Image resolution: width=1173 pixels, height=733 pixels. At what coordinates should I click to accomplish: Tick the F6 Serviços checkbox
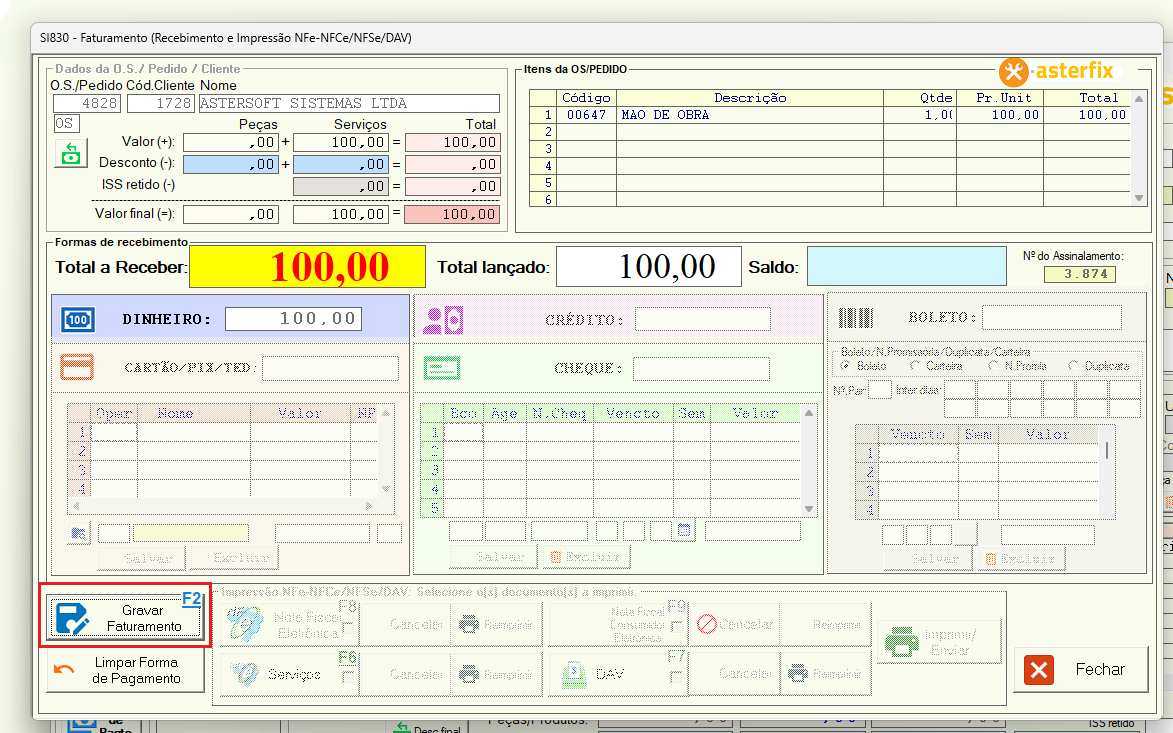click(x=348, y=677)
